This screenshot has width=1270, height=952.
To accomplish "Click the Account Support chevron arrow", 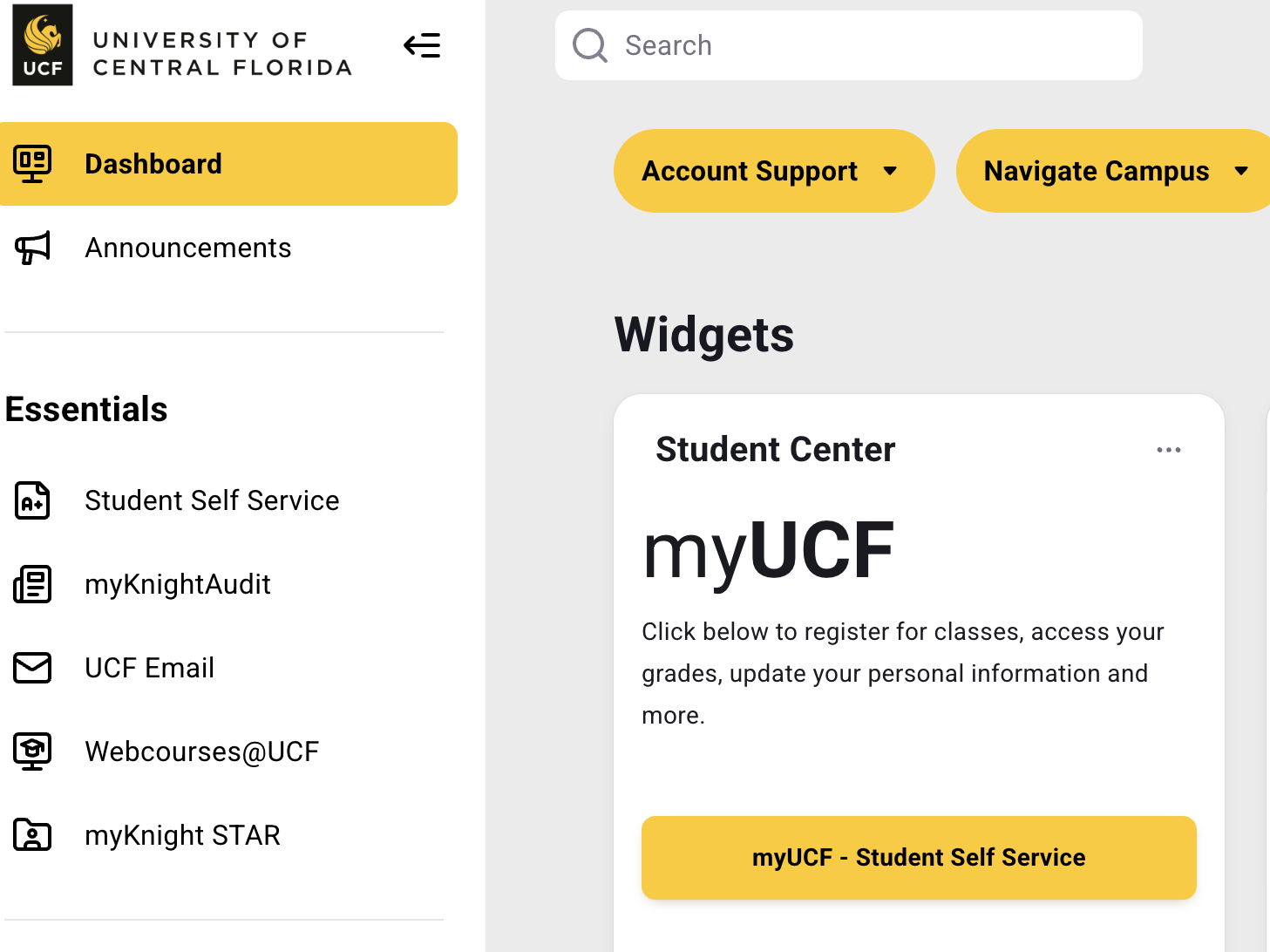I will [x=890, y=171].
